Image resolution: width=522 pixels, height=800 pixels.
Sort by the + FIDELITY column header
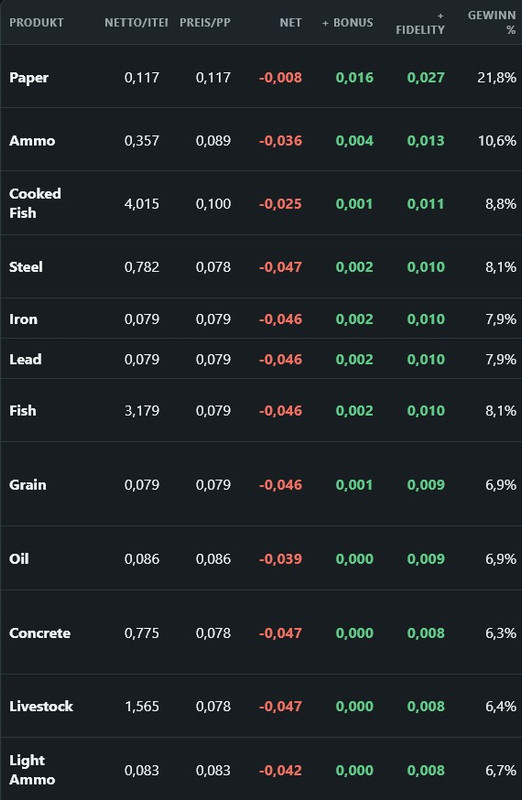click(420, 23)
